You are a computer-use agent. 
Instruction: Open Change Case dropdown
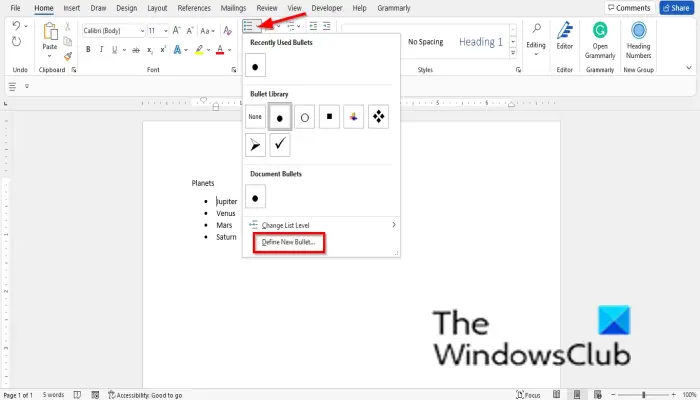208,31
